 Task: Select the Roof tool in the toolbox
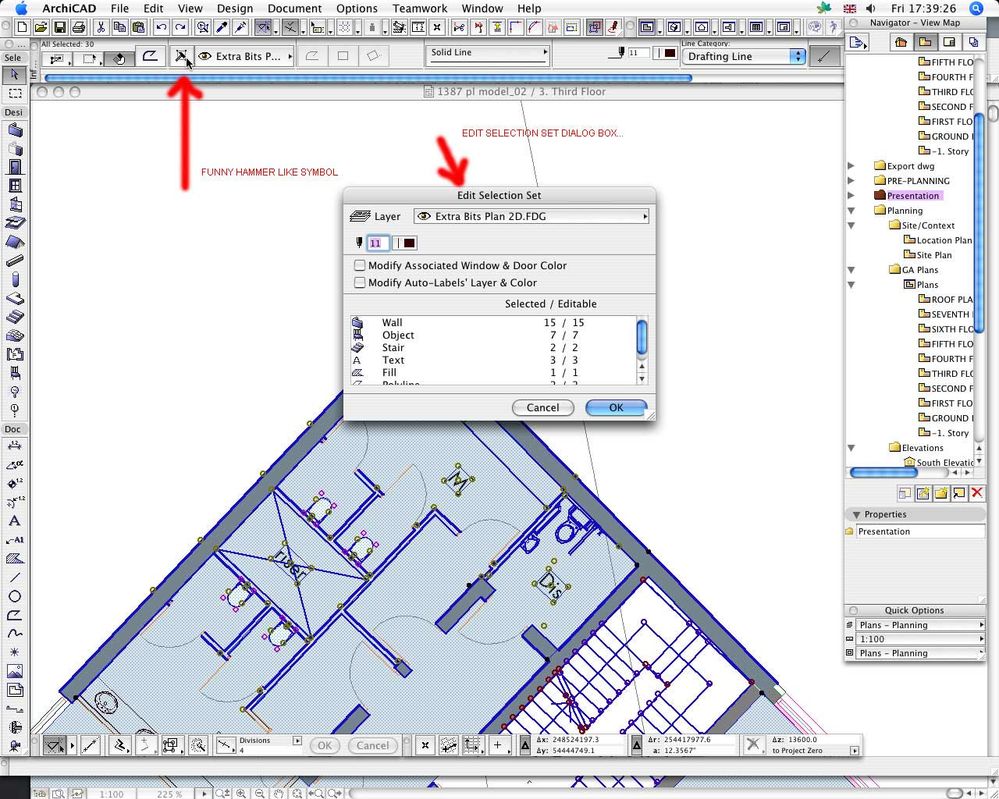15,241
